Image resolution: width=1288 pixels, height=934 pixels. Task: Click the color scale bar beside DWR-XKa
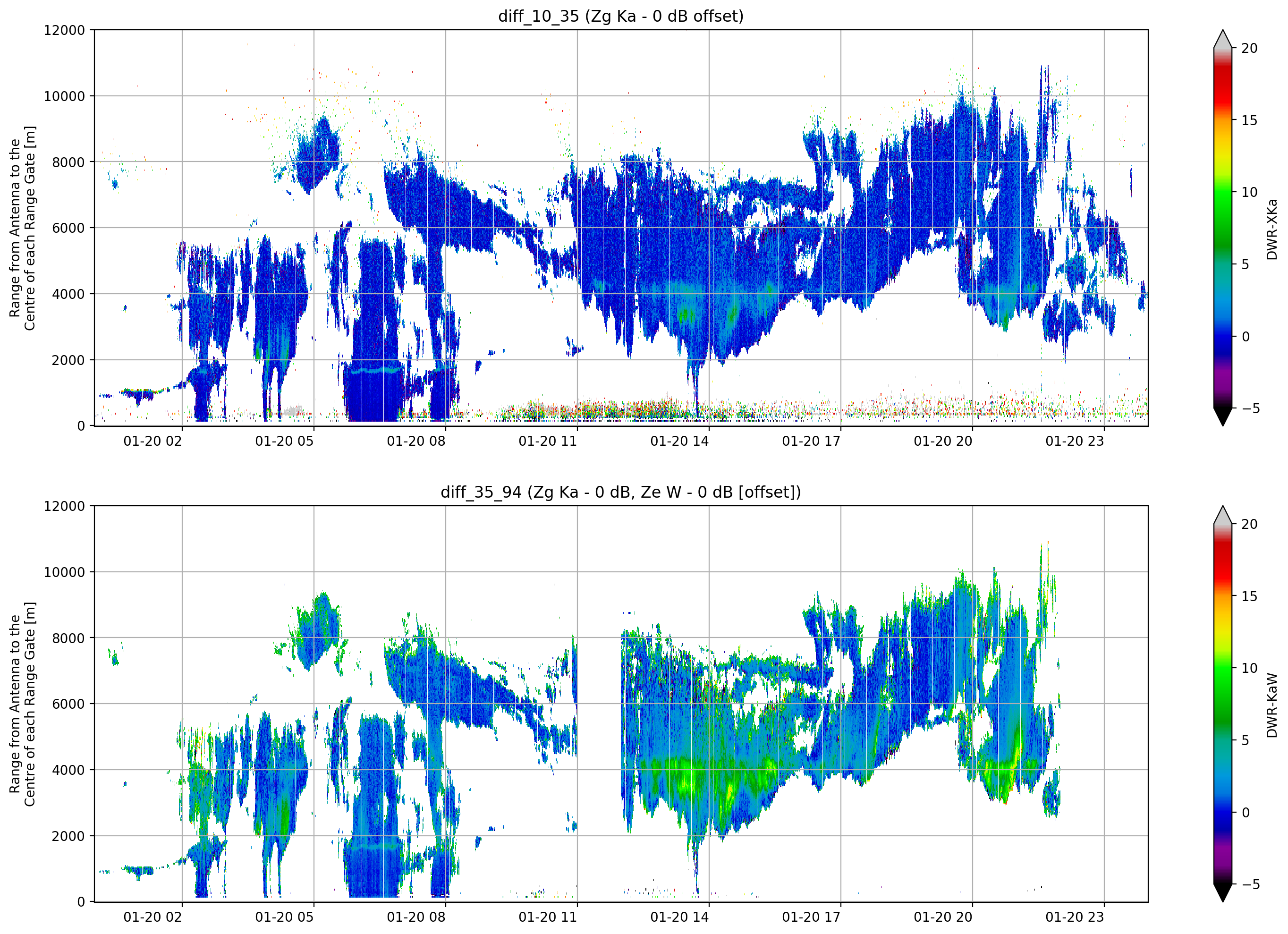point(1223,228)
